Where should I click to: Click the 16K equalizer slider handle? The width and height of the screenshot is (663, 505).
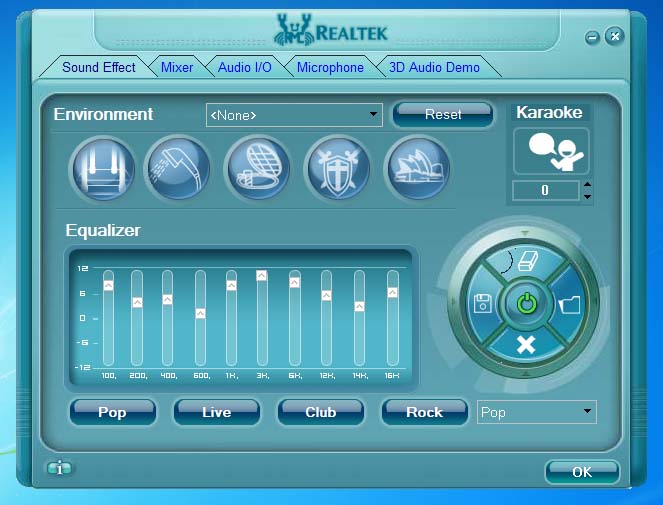(x=392, y=292)
